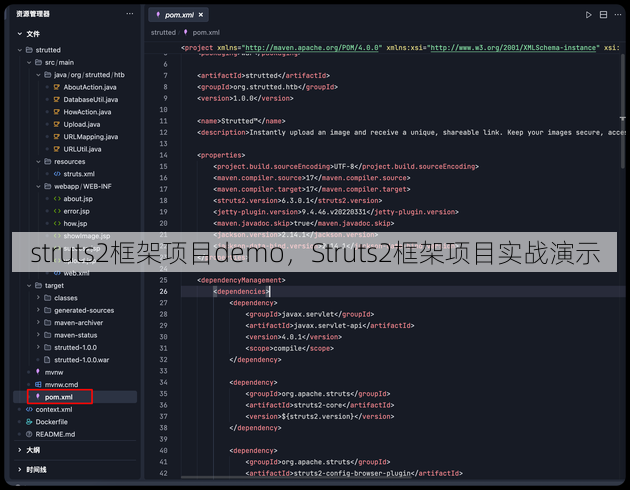Click the folder icon beside resources
The image size is (630, 490).
click(47, 161)
